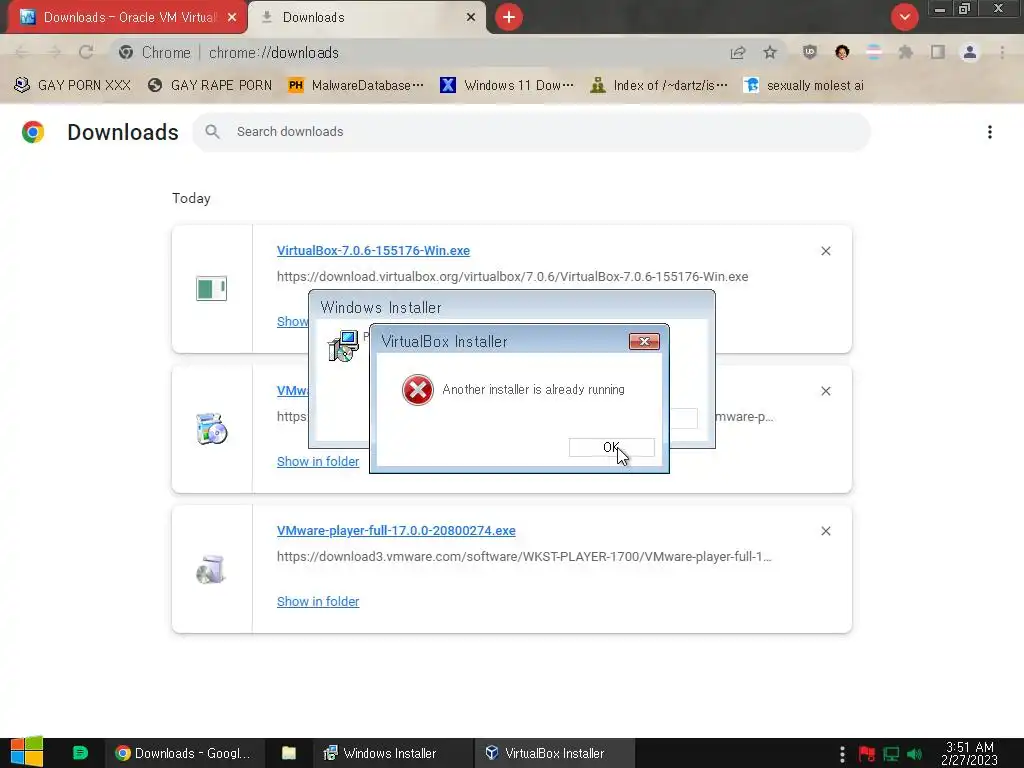1024x768 pixels.
Task: Click the Search downloads field
Action: click(530, 132)
